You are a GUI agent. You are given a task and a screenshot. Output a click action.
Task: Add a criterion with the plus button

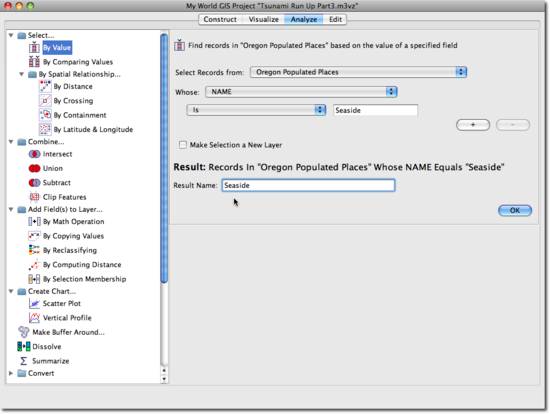(x=473, y=125)
